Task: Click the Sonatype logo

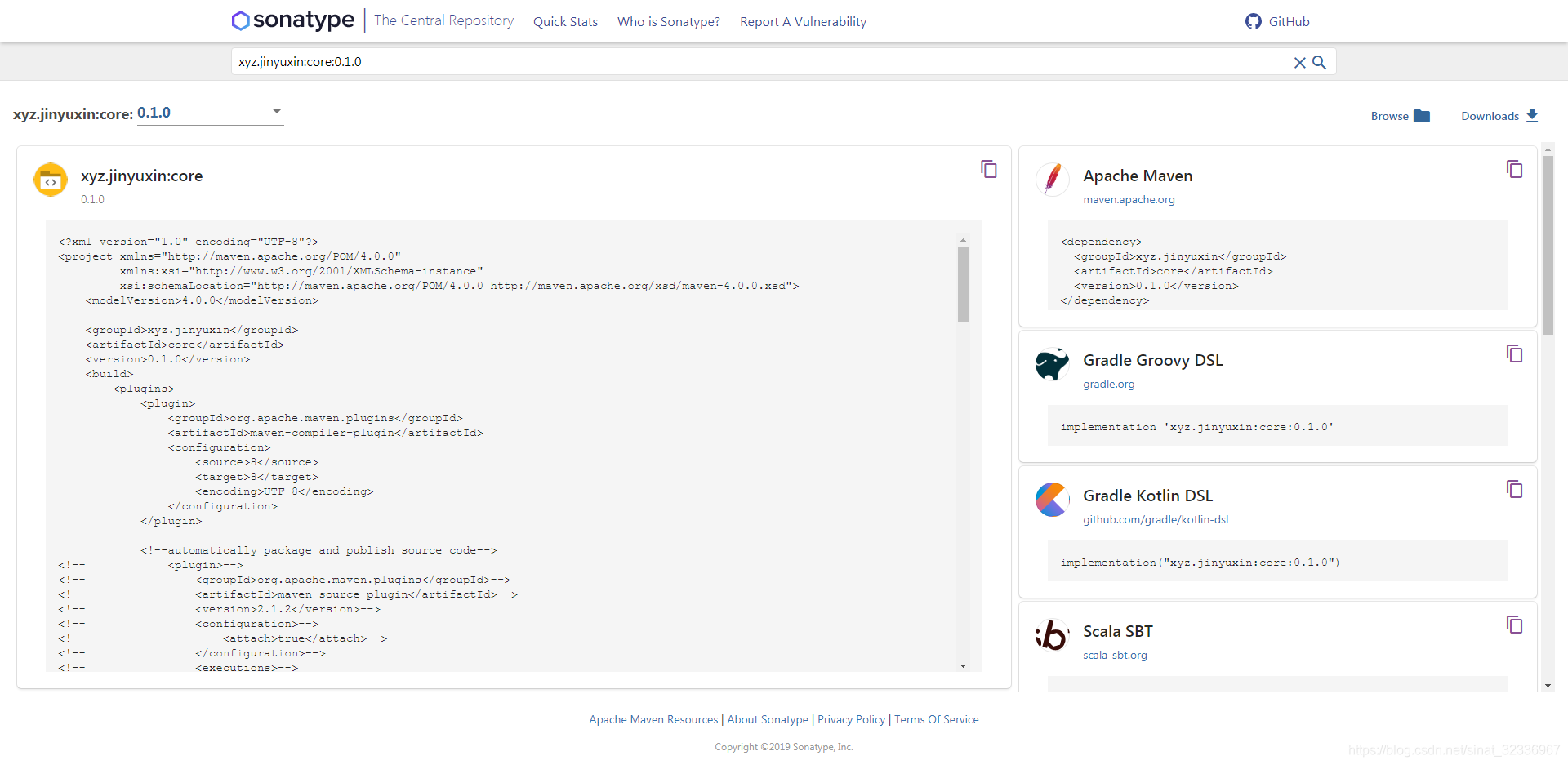Action: coord(293,20)
